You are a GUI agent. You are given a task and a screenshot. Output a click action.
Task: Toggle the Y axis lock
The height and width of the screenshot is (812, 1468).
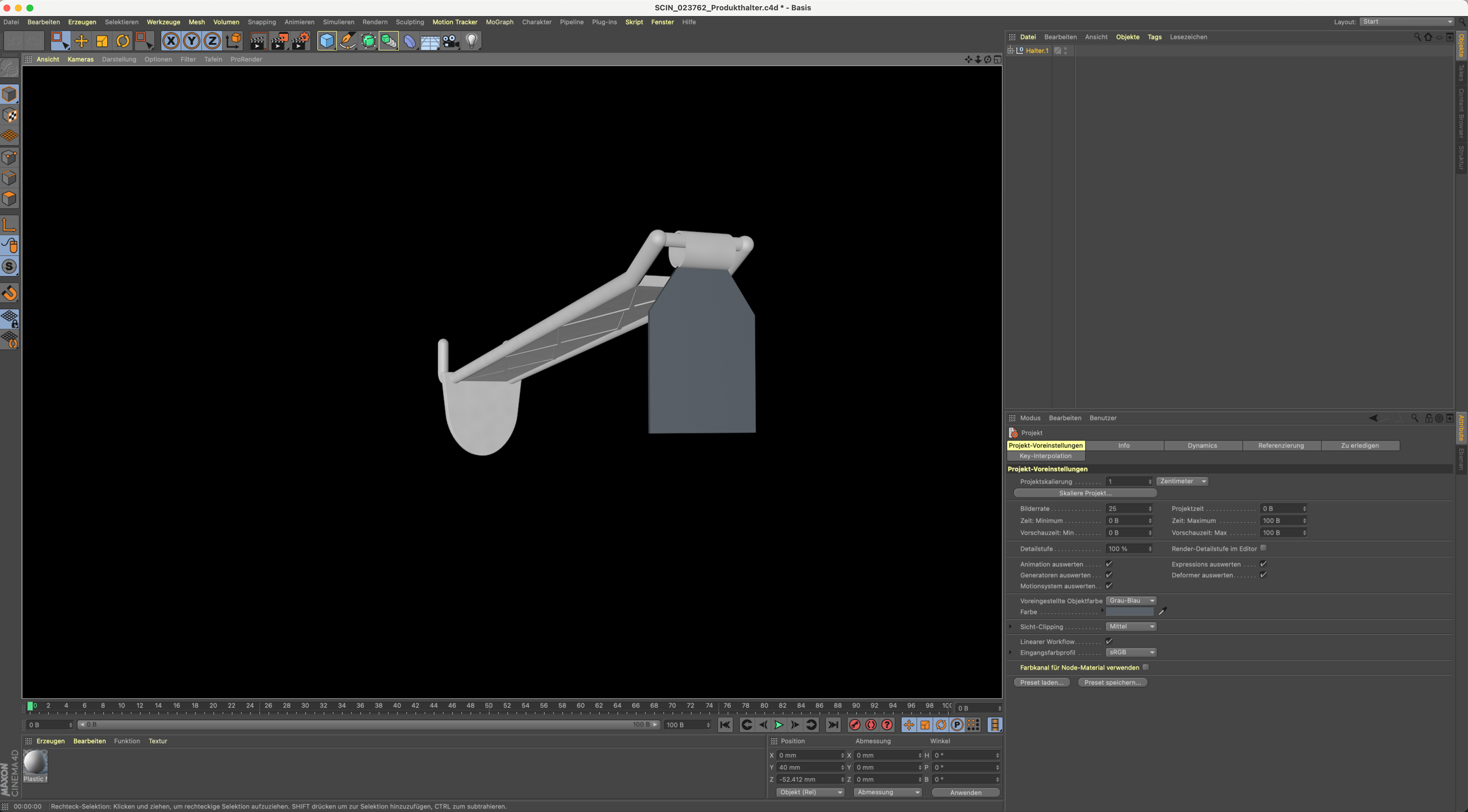point(192,41)
